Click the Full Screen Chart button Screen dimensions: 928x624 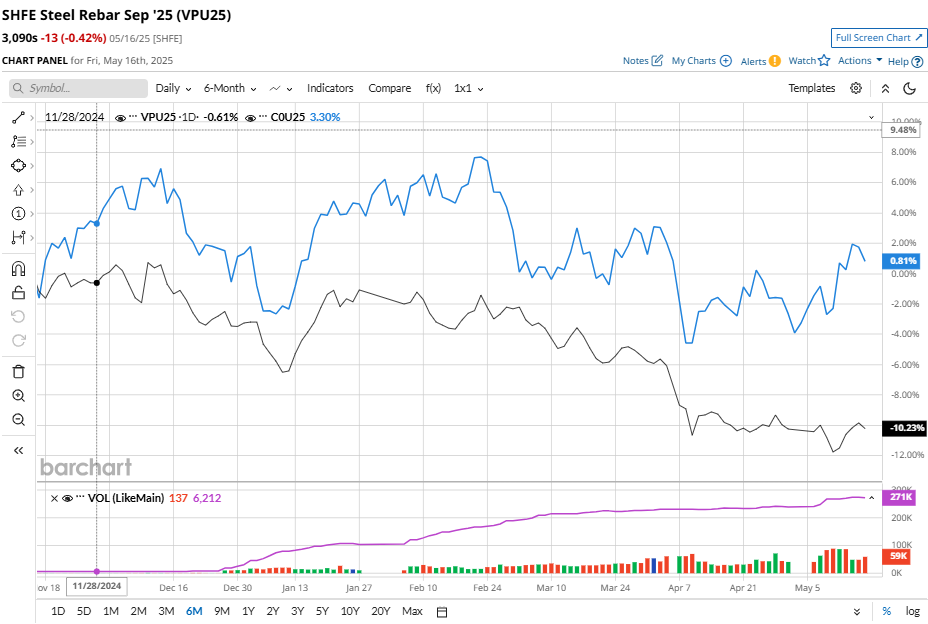(x=879, y=38)
